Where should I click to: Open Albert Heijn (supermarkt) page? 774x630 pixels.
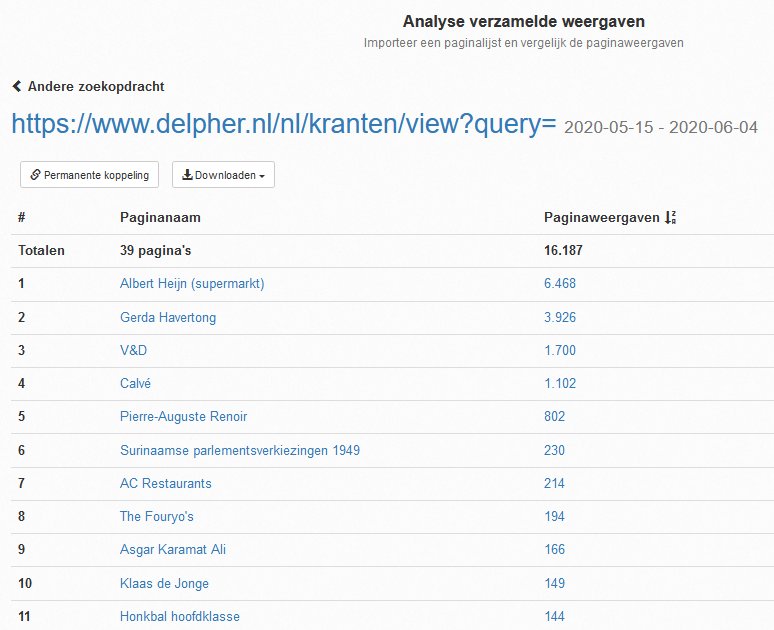coord(192,284)
